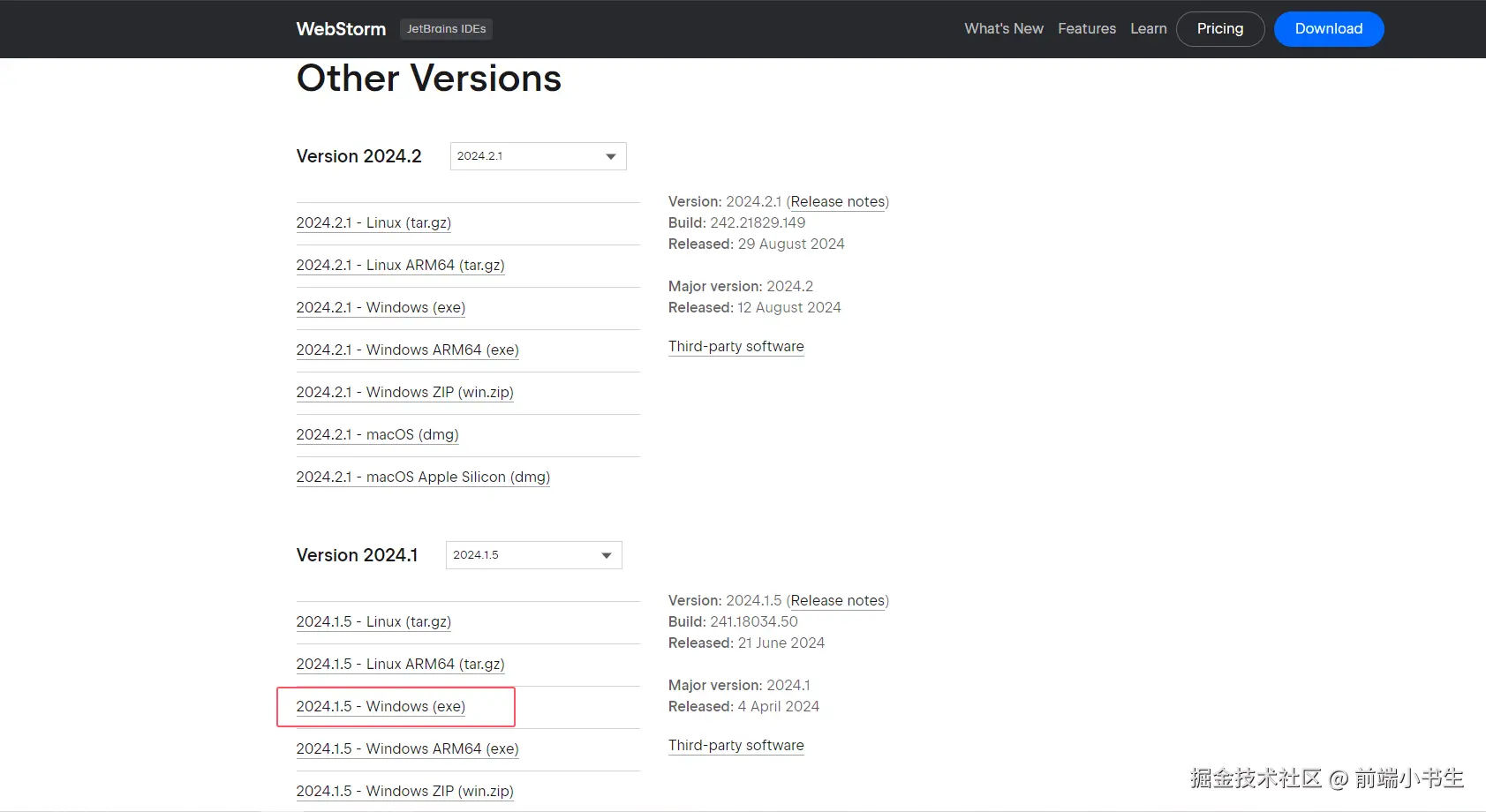Click the Pricing button
1486x812 pixels.
click(x=1220, y=29)
